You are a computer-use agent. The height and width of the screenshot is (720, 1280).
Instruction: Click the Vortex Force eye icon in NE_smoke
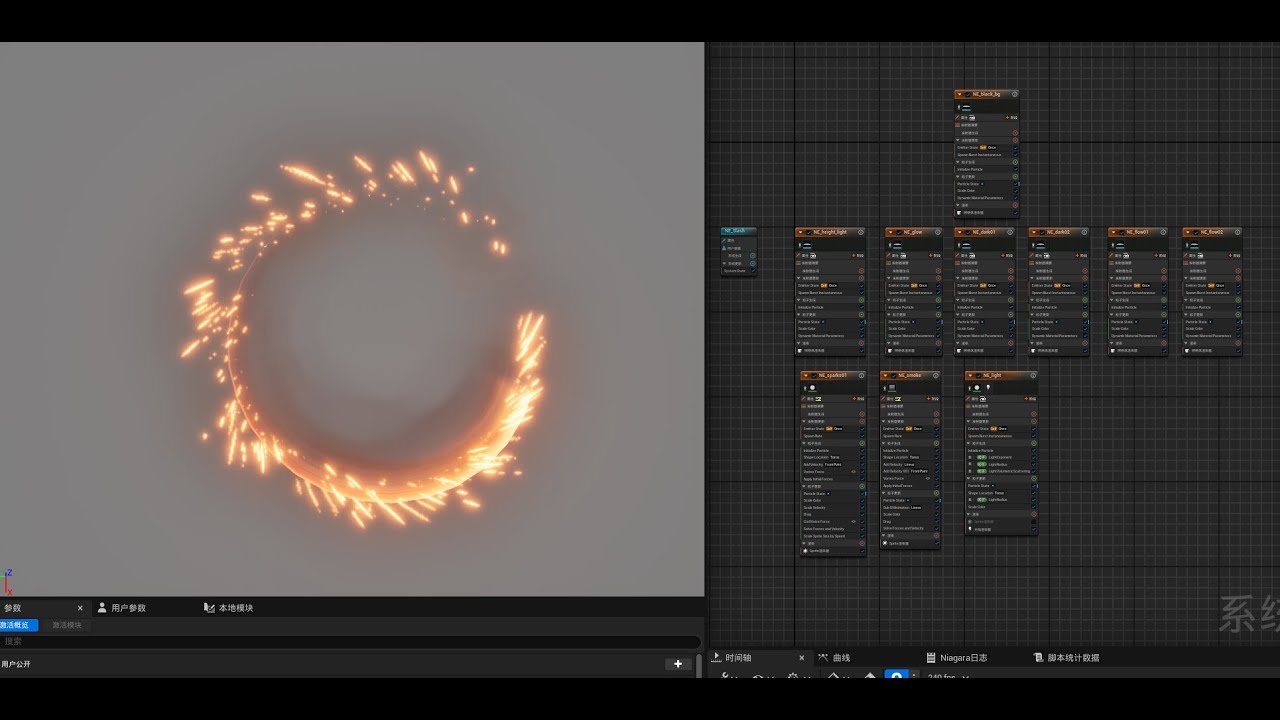(928, 479)
